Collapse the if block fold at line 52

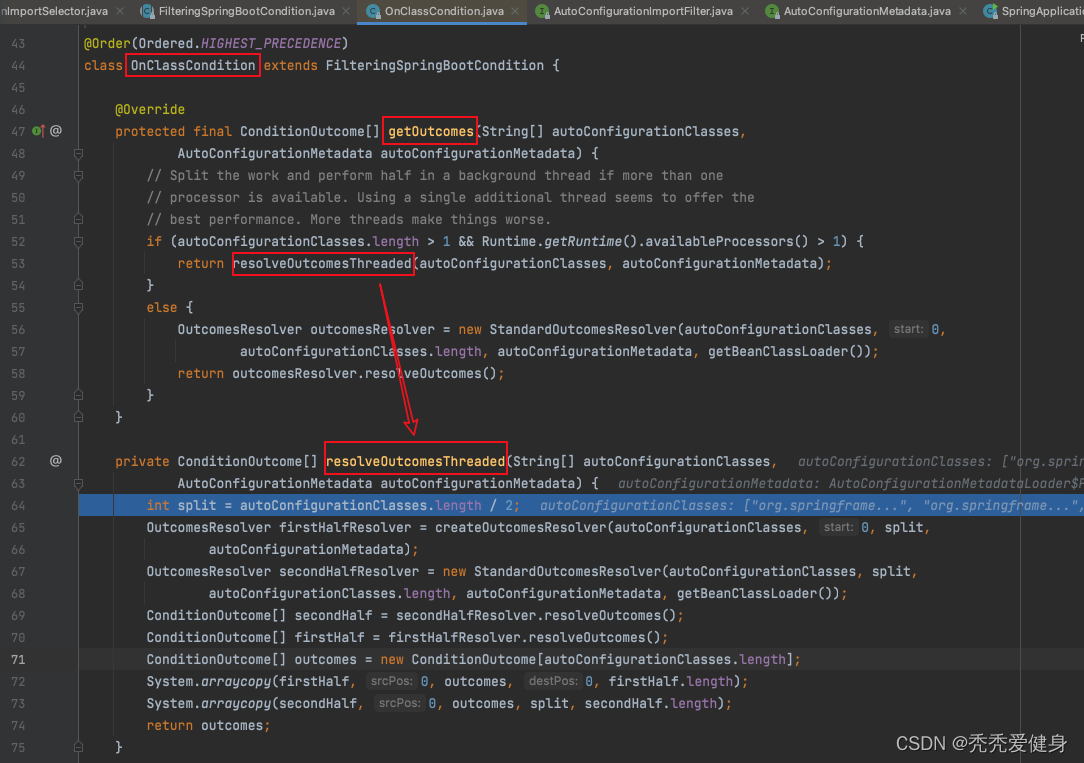coord(78,241)
